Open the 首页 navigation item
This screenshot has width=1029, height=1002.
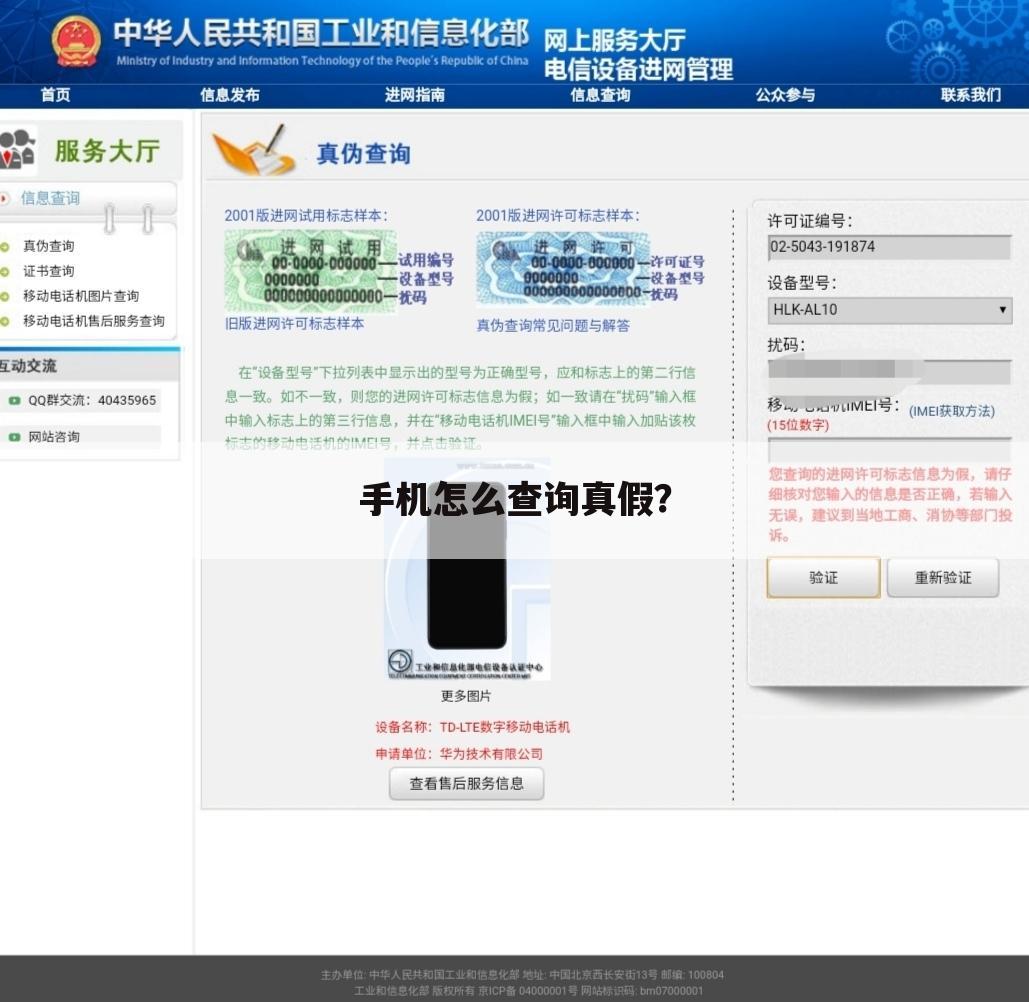(x=55, y=95)
